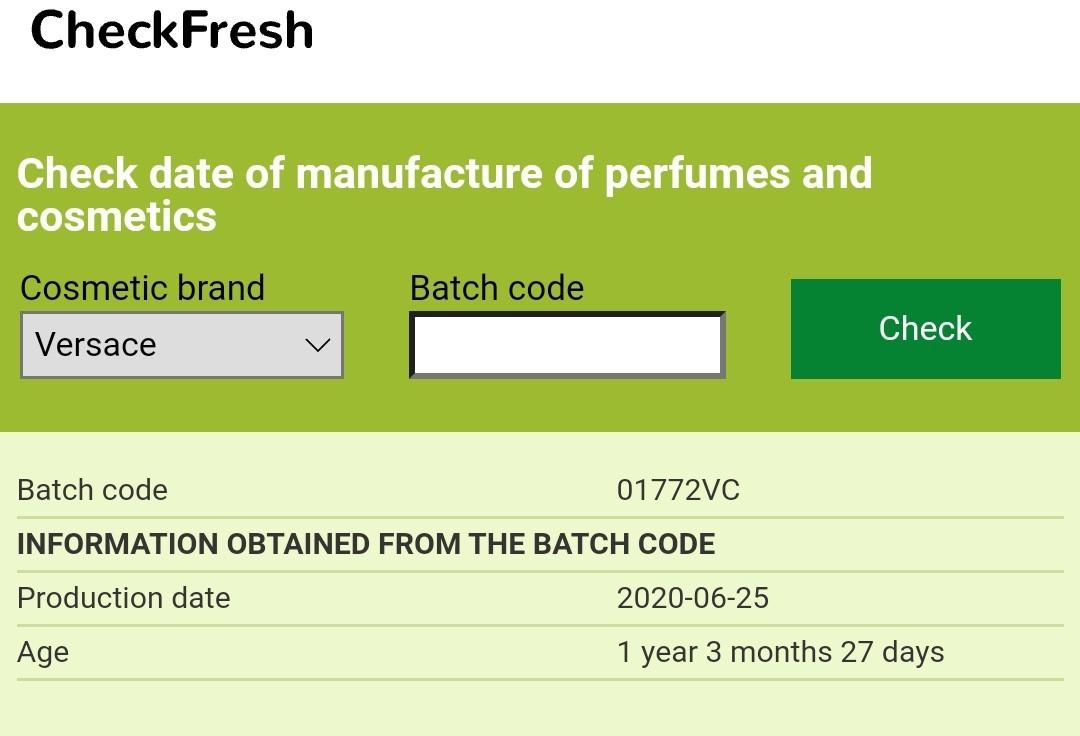Click the Age result text
The height and width of the screenshot is (736, 1080).
tap(780, 652)
